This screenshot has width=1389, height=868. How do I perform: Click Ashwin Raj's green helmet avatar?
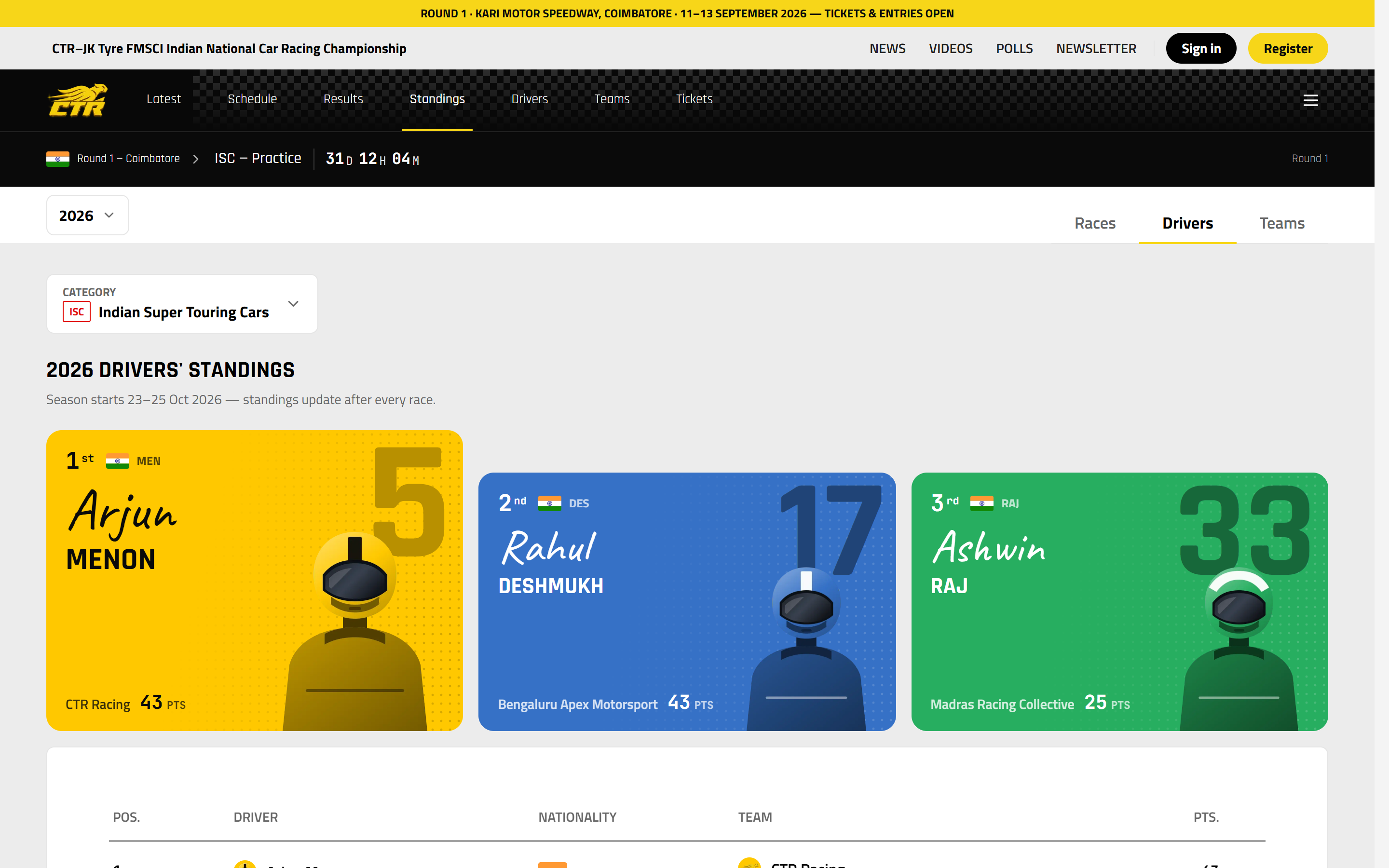(x=1239, y=649)
